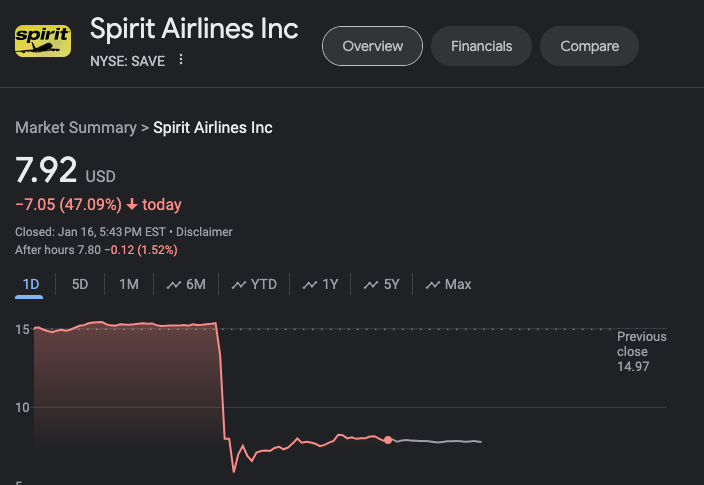This screenshot has width=704, height=485.
Task: Open the three-dot menu beside NYSE: SAVE
Action: 181,60
